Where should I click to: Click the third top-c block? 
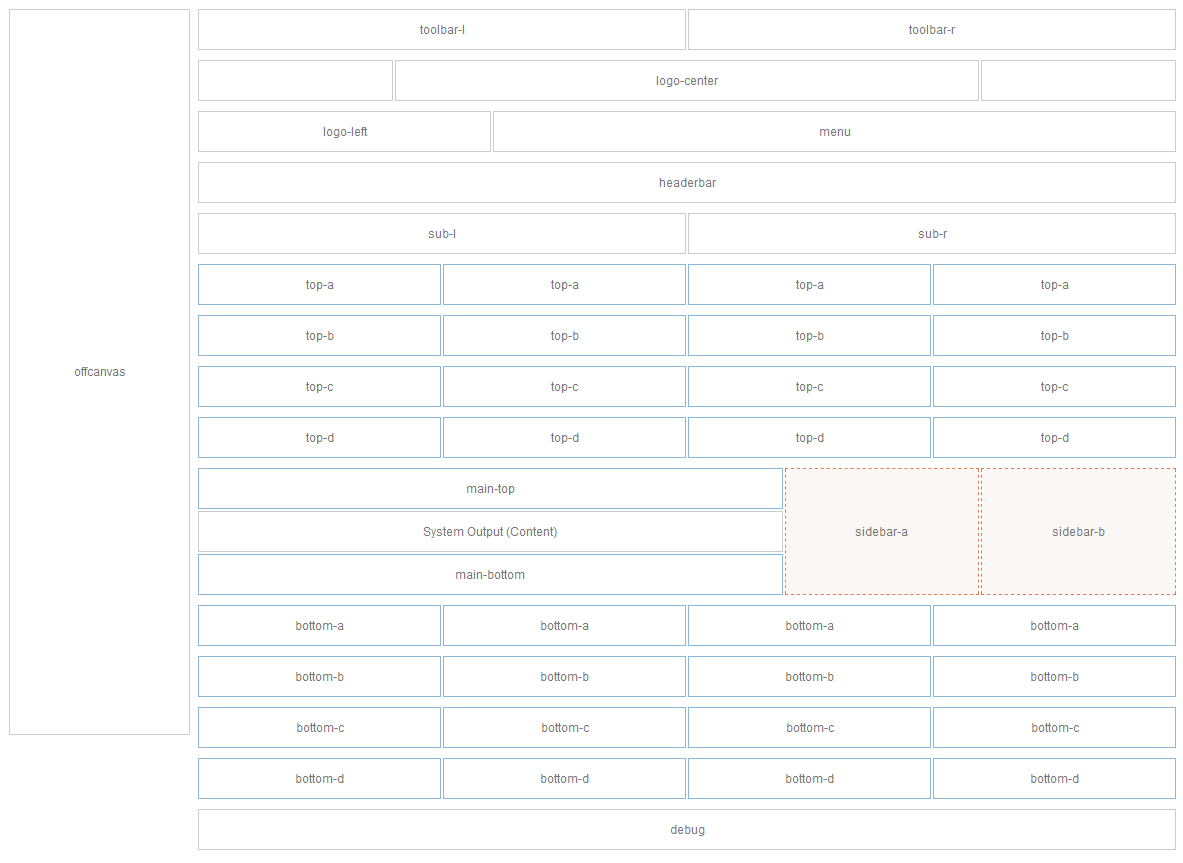click(809, 386)
